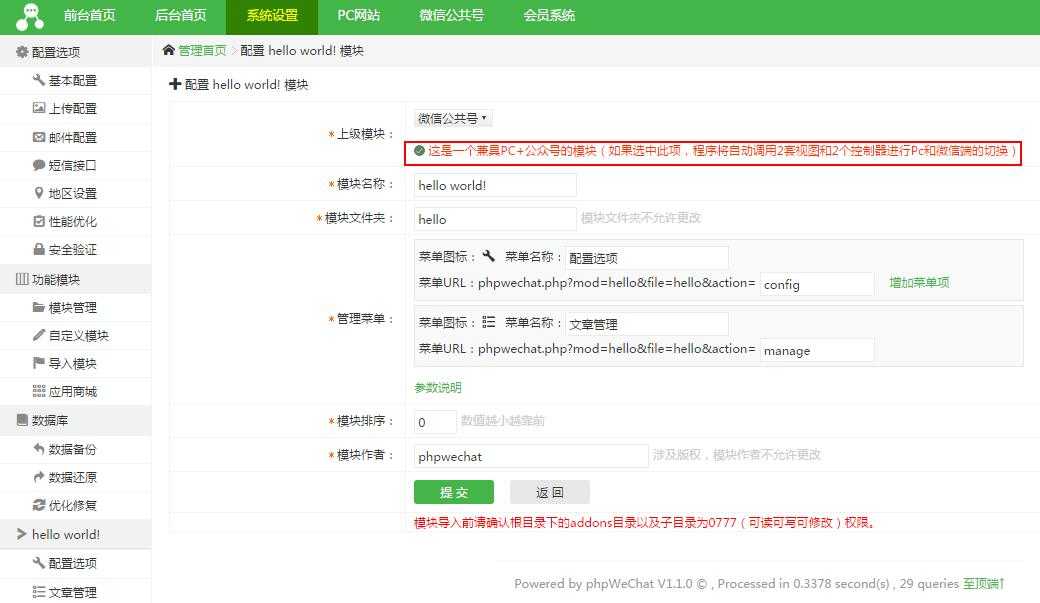This screenshot has width=1040, height=603.
Task: Click the list menu icon in the 文章管理 menu row
Action: (489, 322)
